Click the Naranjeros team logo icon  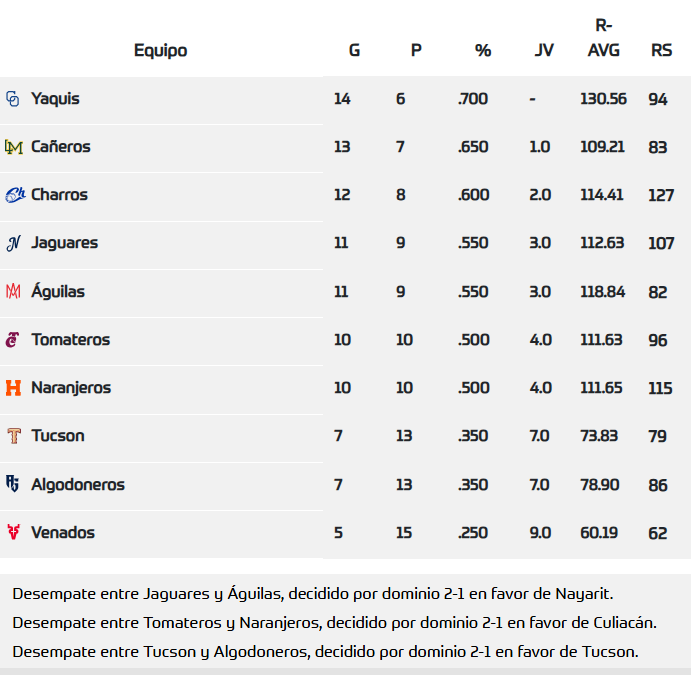pyautogui.click(x=13, y=388)
